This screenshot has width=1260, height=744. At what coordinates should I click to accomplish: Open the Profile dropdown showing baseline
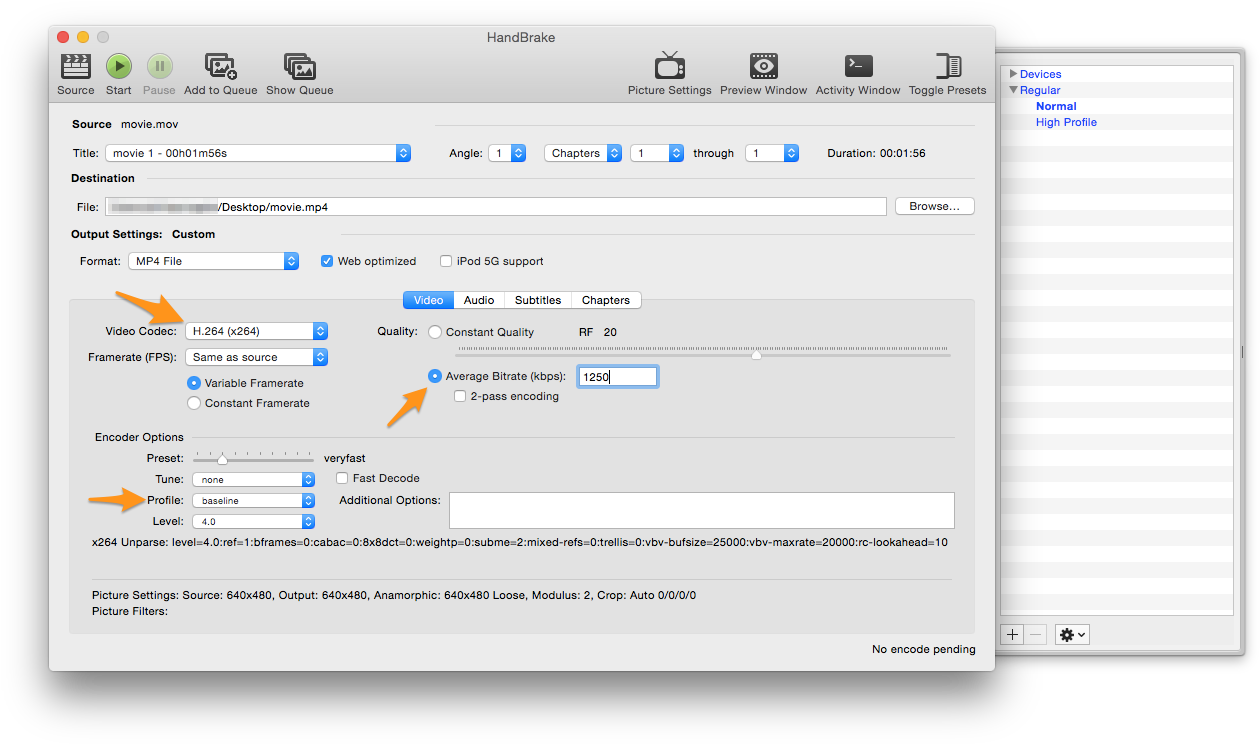click(254, 500)
